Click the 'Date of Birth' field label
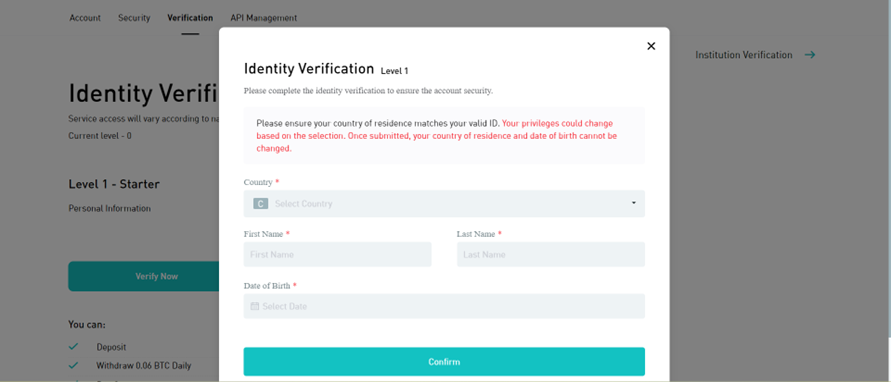Screen dimensions: 891x382 tap(267, 285)
